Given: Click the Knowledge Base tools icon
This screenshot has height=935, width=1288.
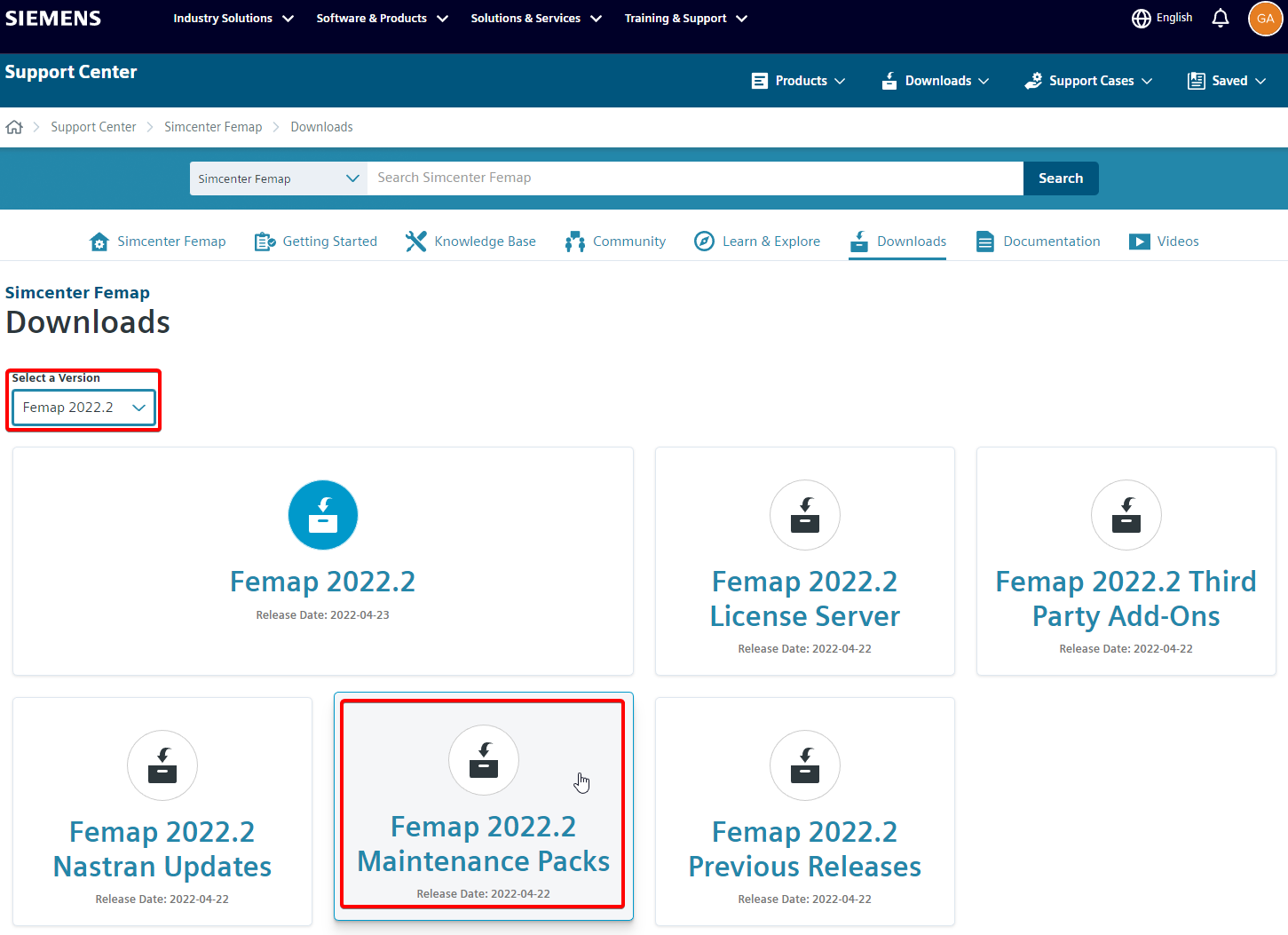Looking at the screenshot, I should pos(415,242).
